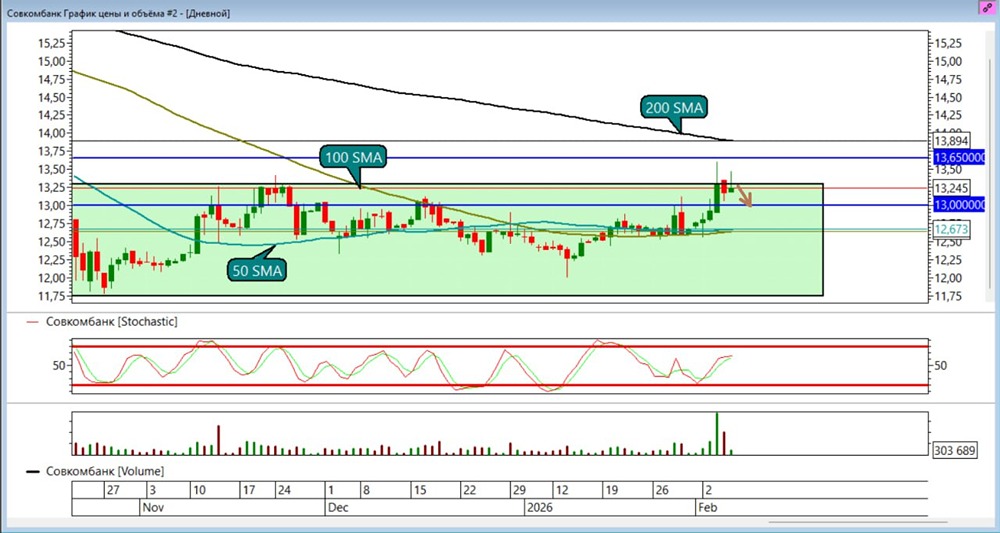The width and height of the screenshot is (1000, 533).
Task: Select the 100 SMA callout label
Action: (x=352, y=156)
